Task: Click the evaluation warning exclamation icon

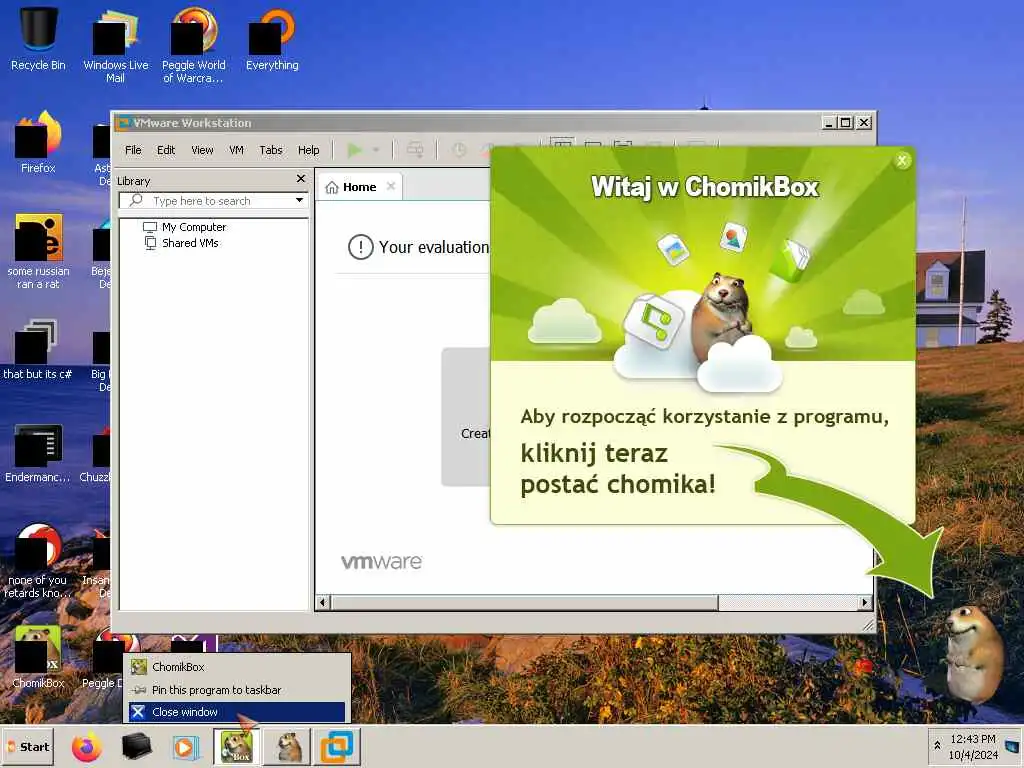Action: click(360, 247)
